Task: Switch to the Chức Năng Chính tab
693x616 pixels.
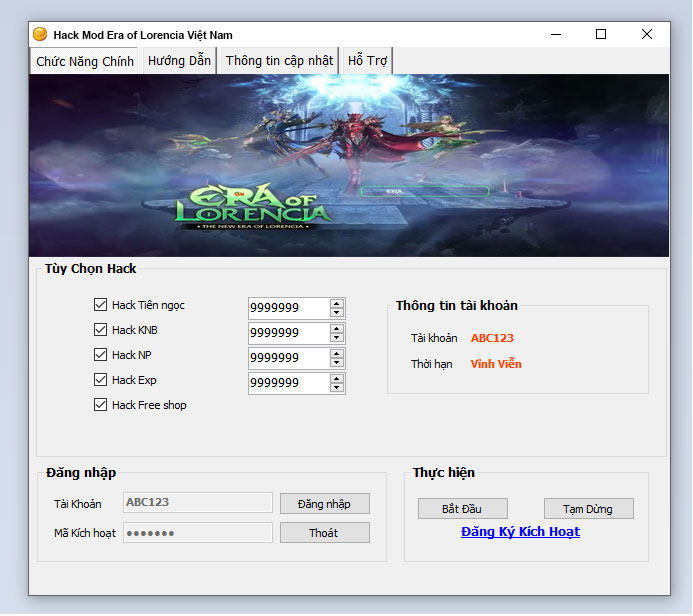Action: coord(85,61)
